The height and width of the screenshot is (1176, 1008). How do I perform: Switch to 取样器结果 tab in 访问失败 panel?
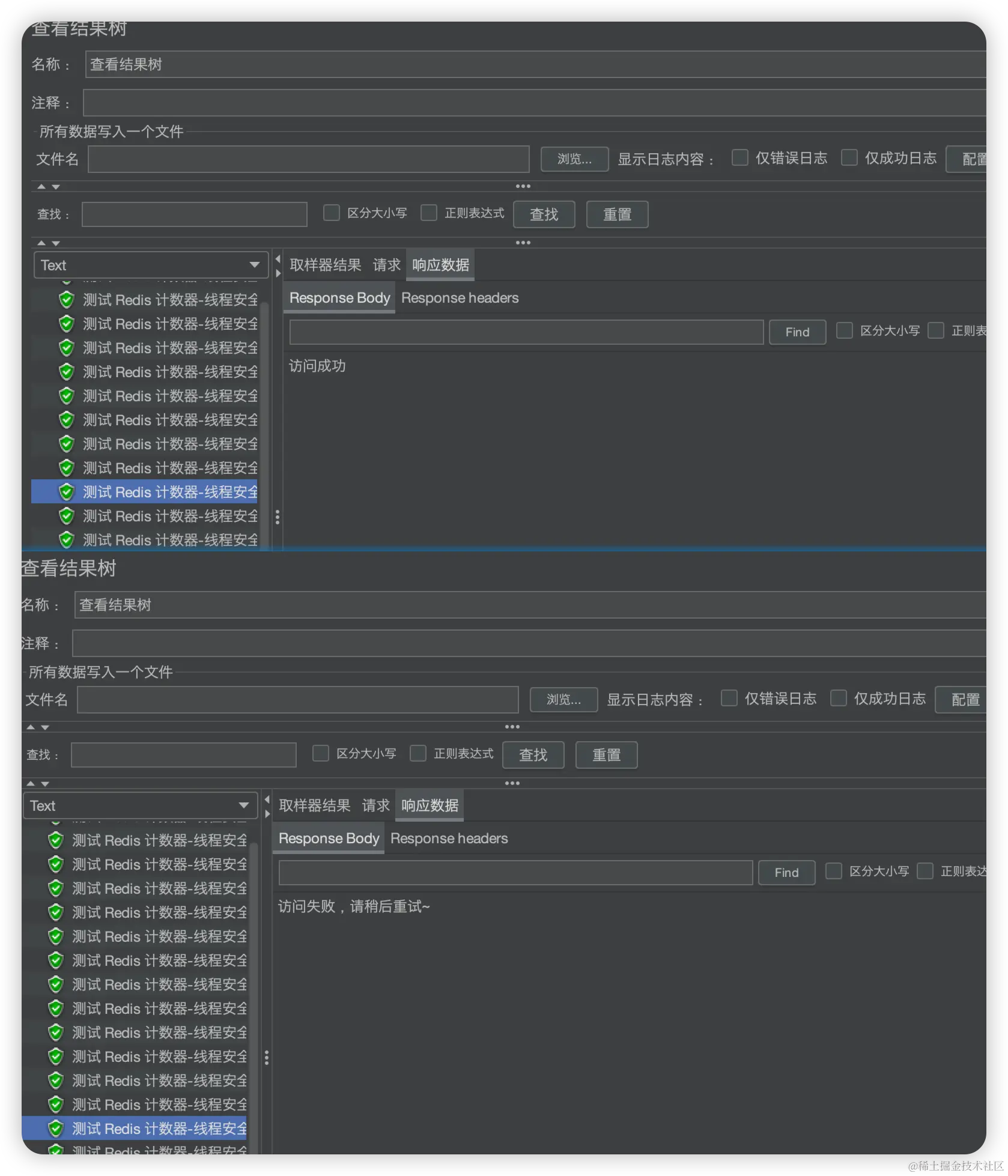click(314, 805)
